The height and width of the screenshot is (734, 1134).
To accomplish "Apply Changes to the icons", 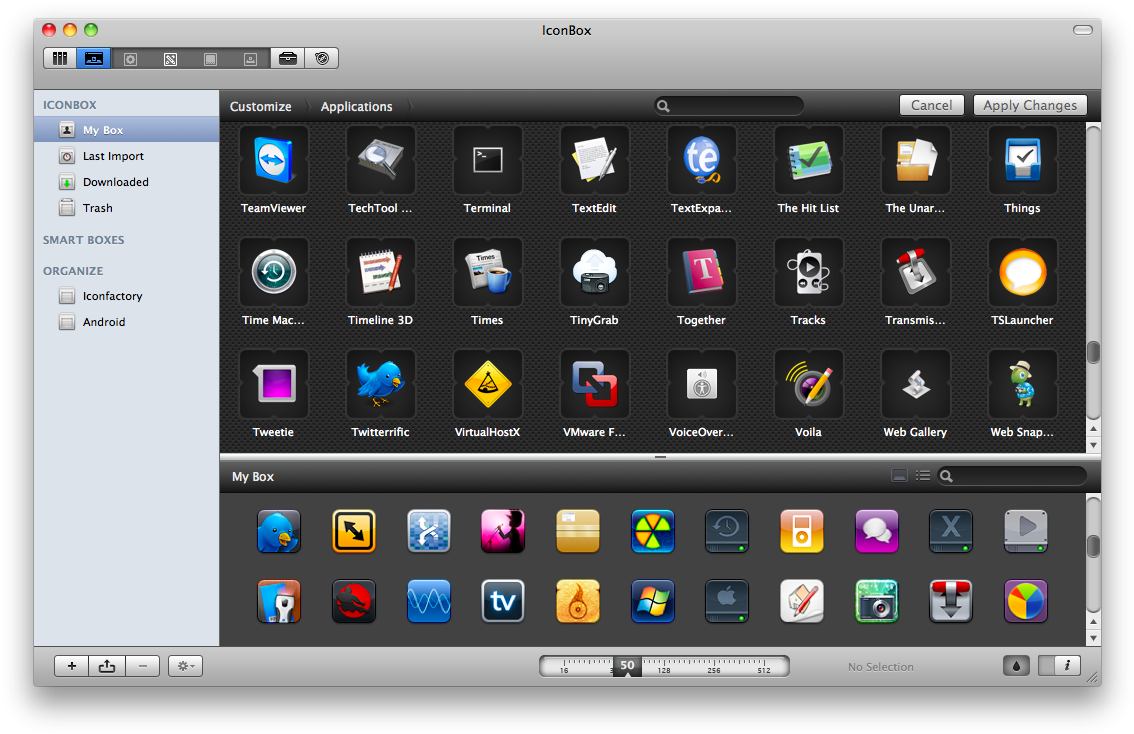I will click(1030, 106).
